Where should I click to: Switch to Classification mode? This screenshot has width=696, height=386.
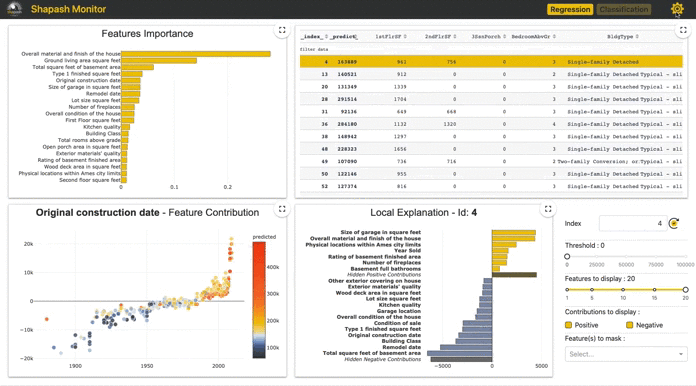pos(624,9)
